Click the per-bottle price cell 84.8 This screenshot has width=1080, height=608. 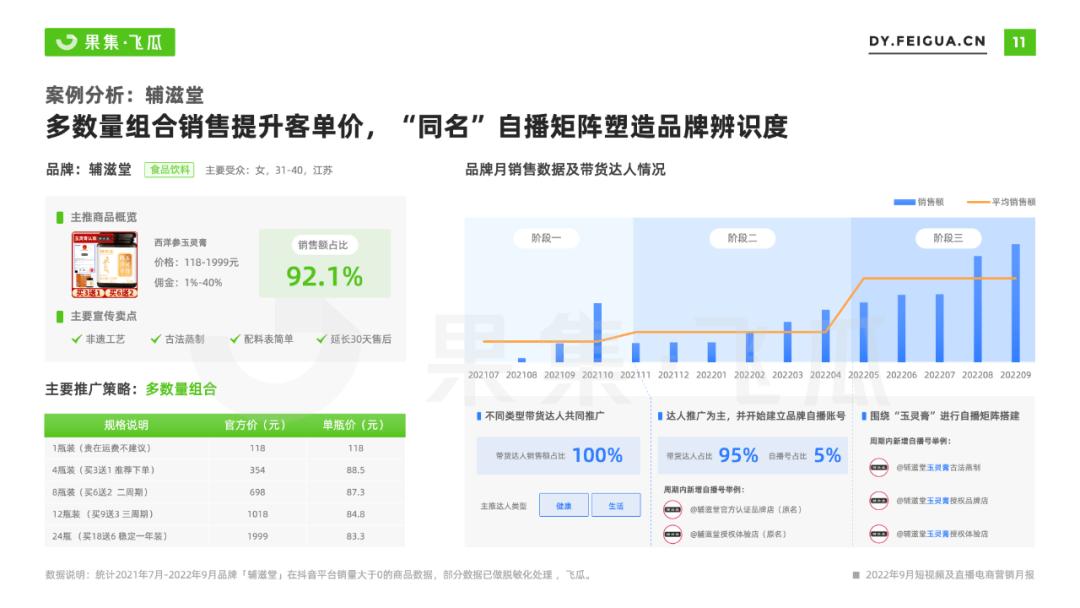pyautogui.click(x=355, y=514)
